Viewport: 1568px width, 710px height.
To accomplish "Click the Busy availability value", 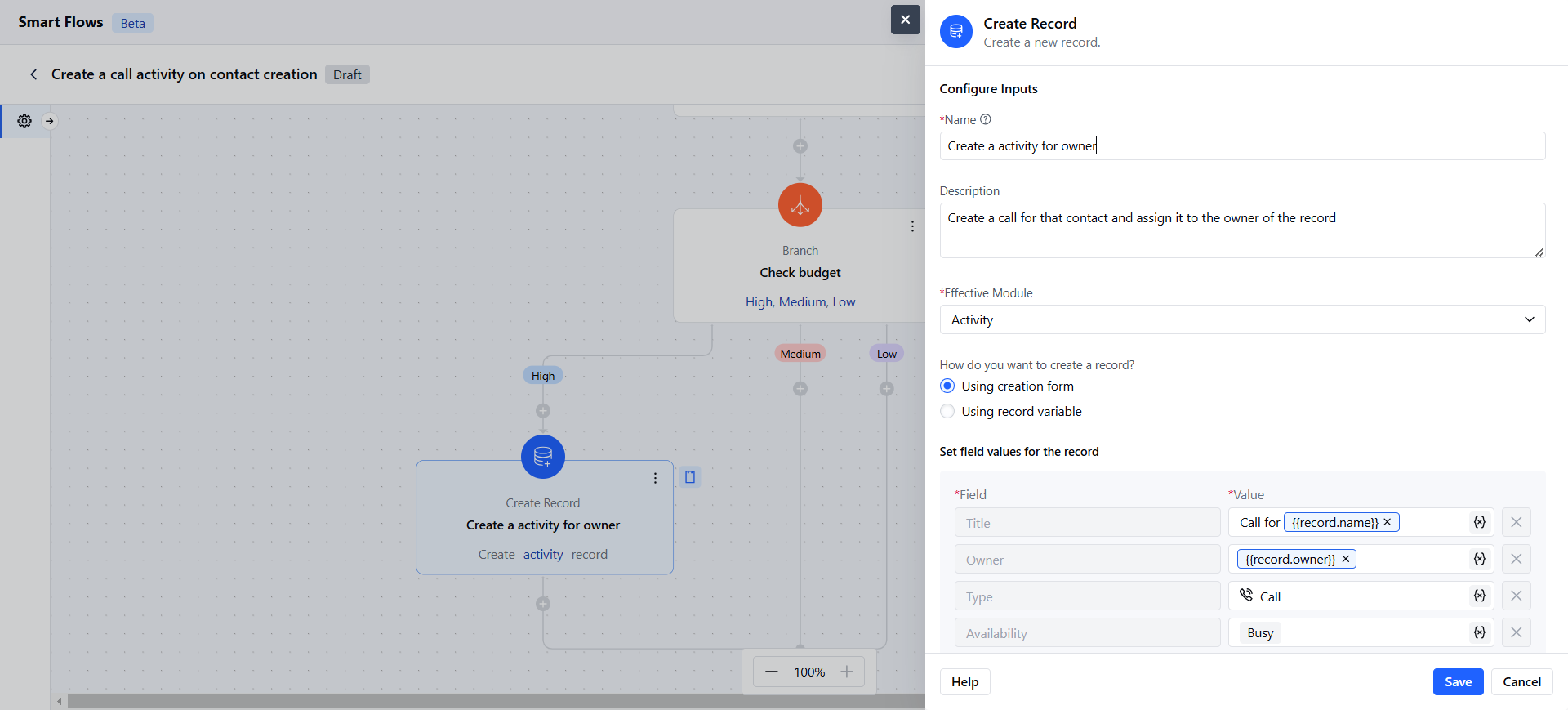I will tap(1260, 633).
